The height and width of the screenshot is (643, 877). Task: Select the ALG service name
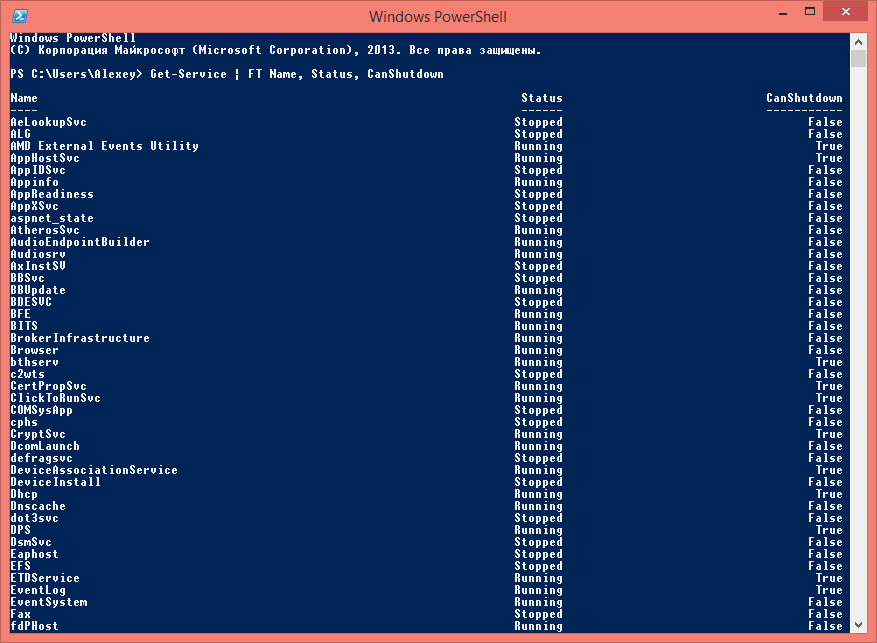click(x=21, y=134)
